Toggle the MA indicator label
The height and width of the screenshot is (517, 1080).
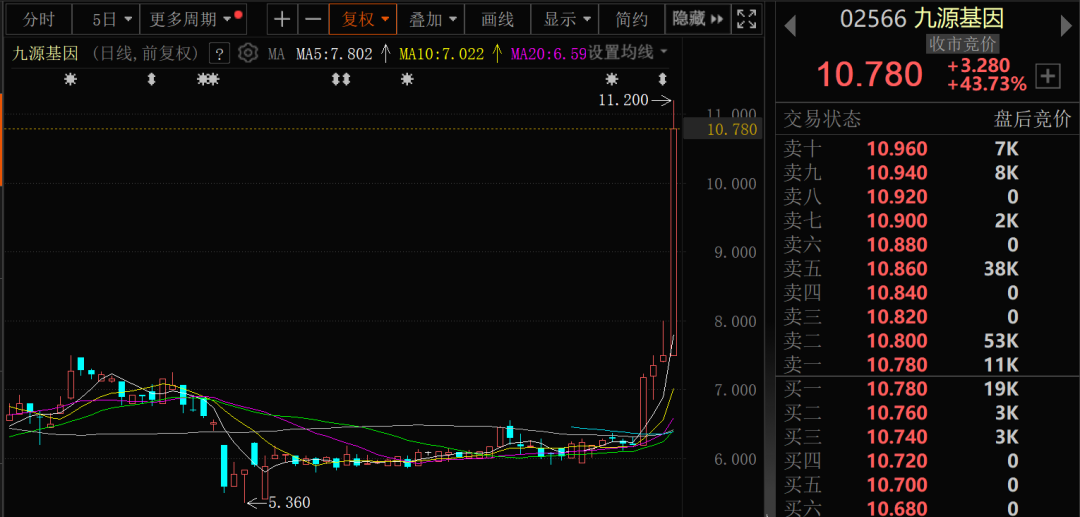(x=276, y=53)
